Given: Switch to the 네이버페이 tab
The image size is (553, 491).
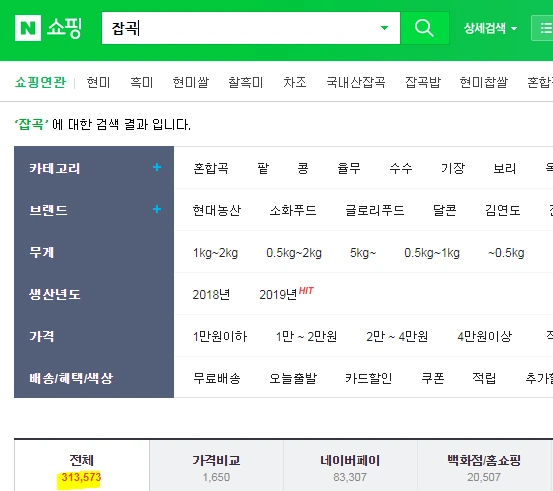Looking at the screenshot, I should click(350, 467).
